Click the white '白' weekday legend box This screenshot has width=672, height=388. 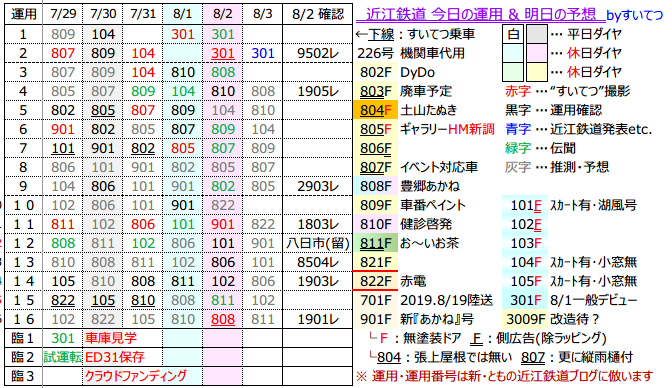point(513,34)
